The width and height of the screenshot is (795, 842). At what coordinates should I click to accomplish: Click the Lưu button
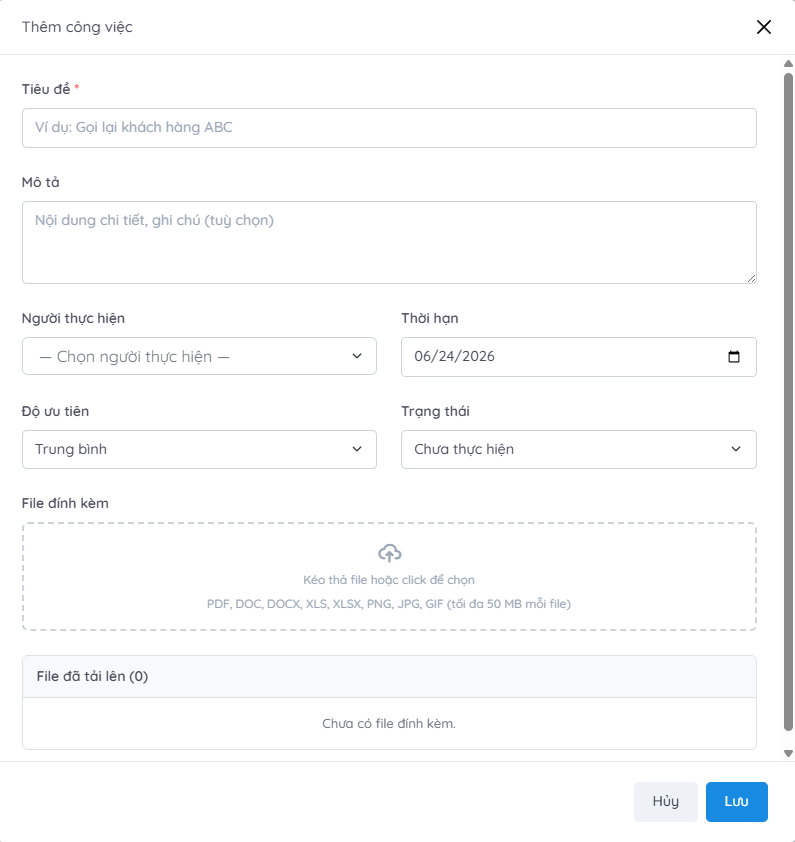pyautogui.click(x=736, y=801)
